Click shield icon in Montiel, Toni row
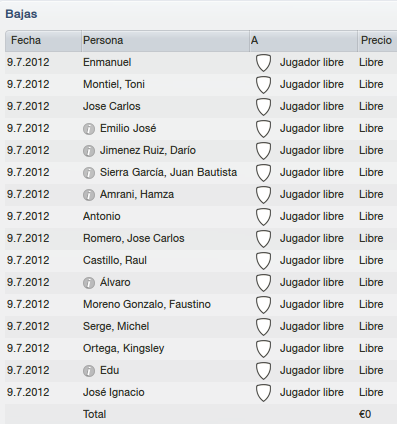This screenshot has height=424, width=397. [263, 85]
